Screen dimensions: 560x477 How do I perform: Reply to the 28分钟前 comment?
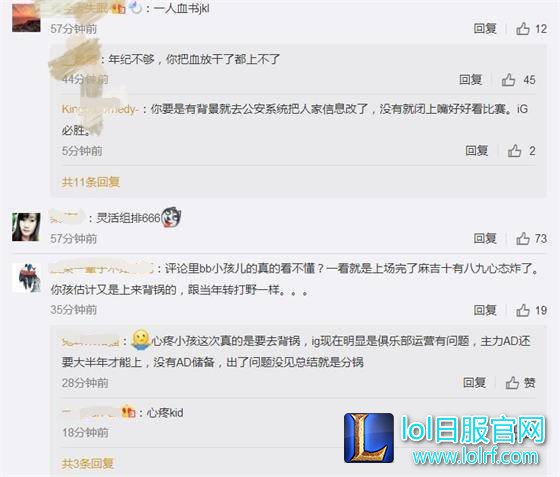click(x=474, y=383)
